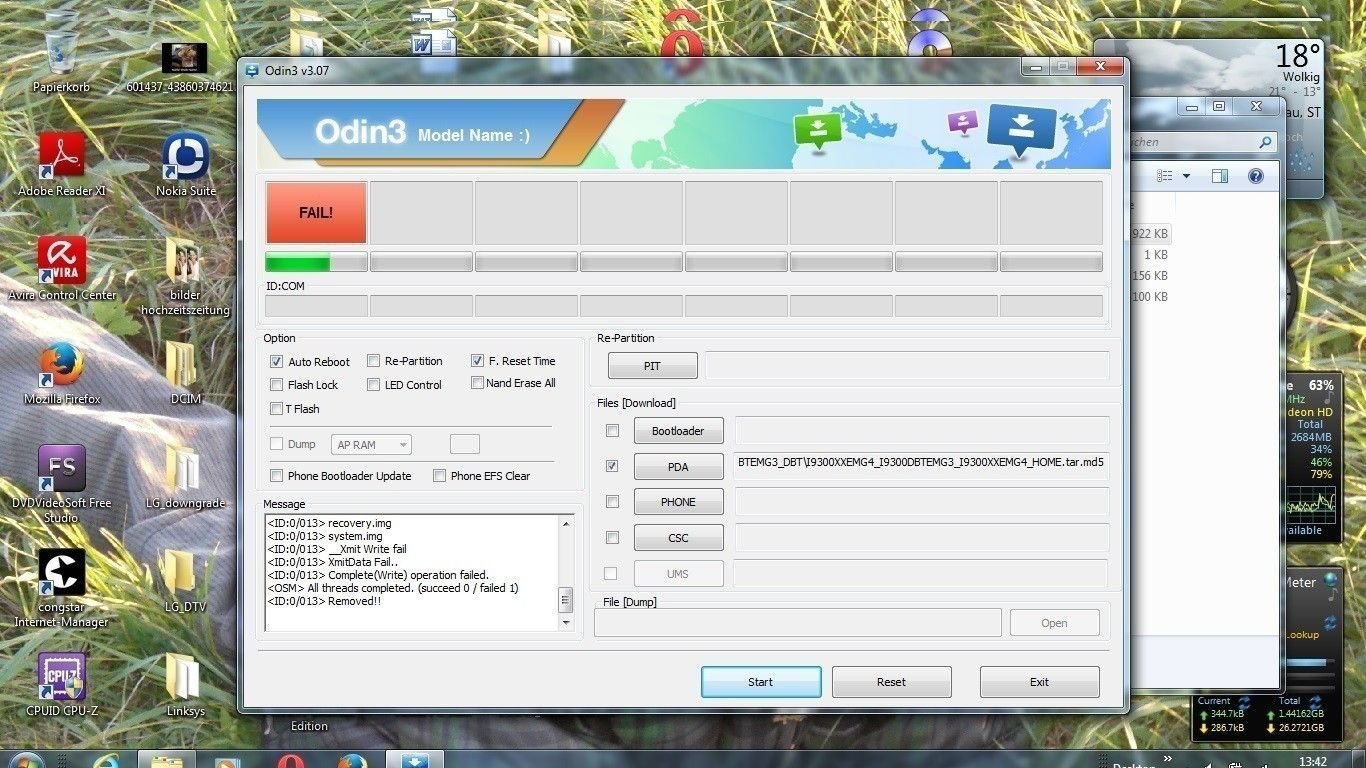
Task: Open Firefox from the taskbar
Action: pos(352,761)
